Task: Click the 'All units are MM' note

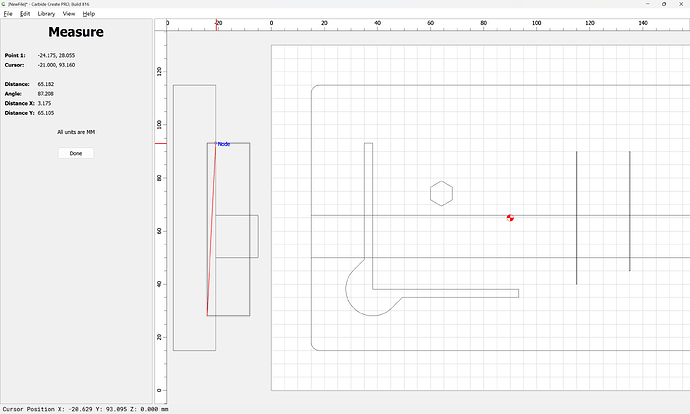Action: 76,132
